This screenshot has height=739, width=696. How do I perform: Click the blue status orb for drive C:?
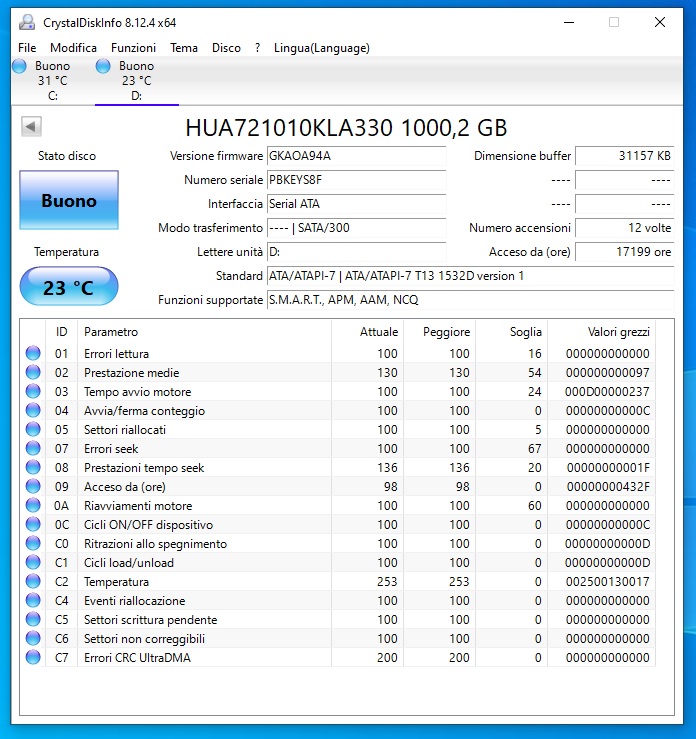point(19,66)
